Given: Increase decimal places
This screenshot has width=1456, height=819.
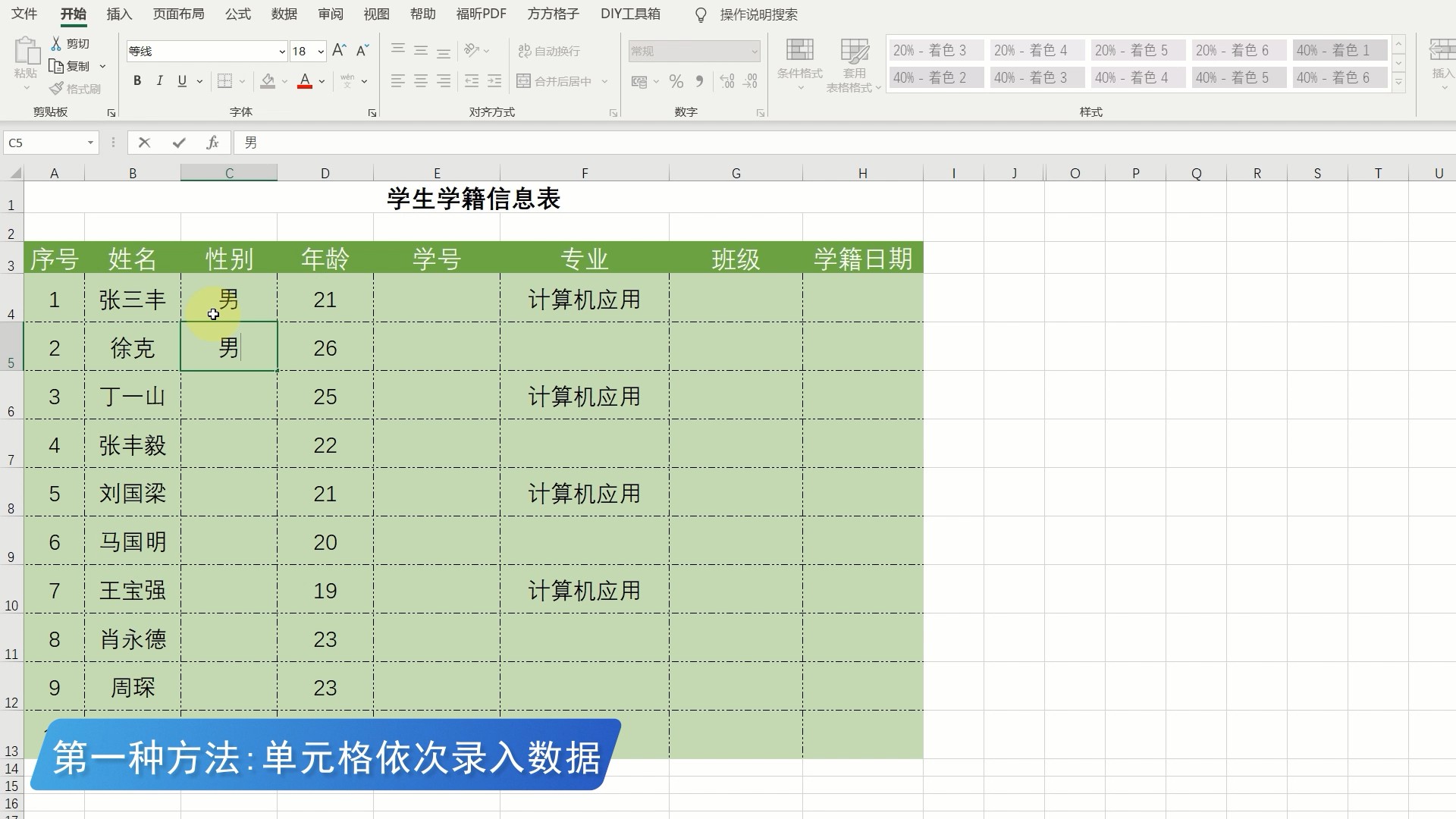Looking at the screenshot, I should point(727,81).
